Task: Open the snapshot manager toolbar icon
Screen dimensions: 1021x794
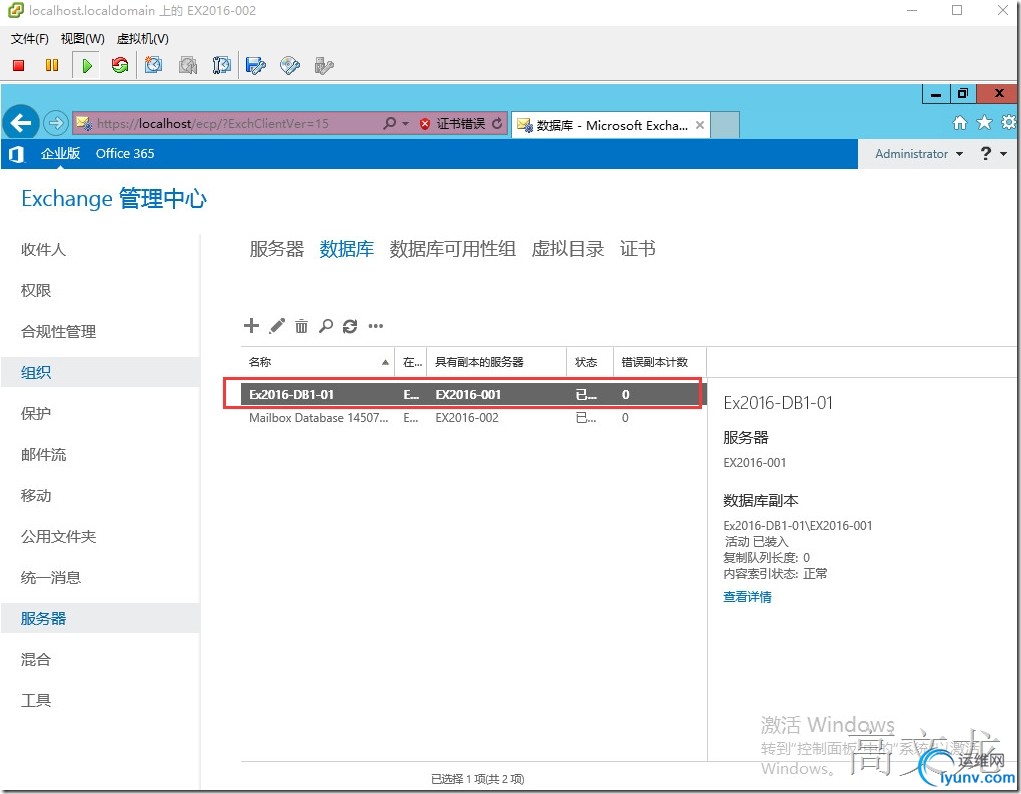Action: click(x=221, y=65)
